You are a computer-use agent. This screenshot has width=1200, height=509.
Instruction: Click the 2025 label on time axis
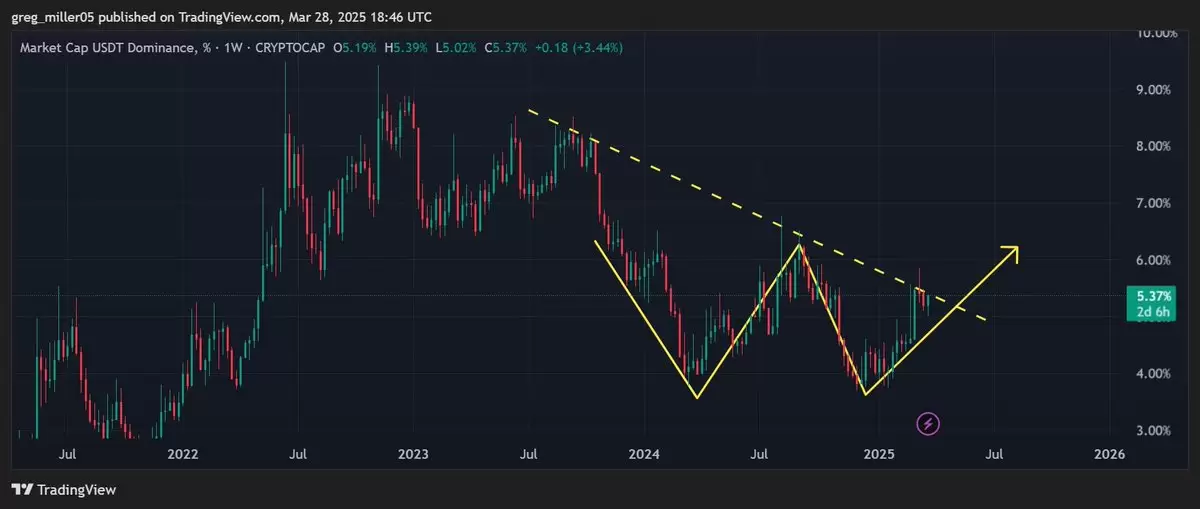[x=879, y=454]
